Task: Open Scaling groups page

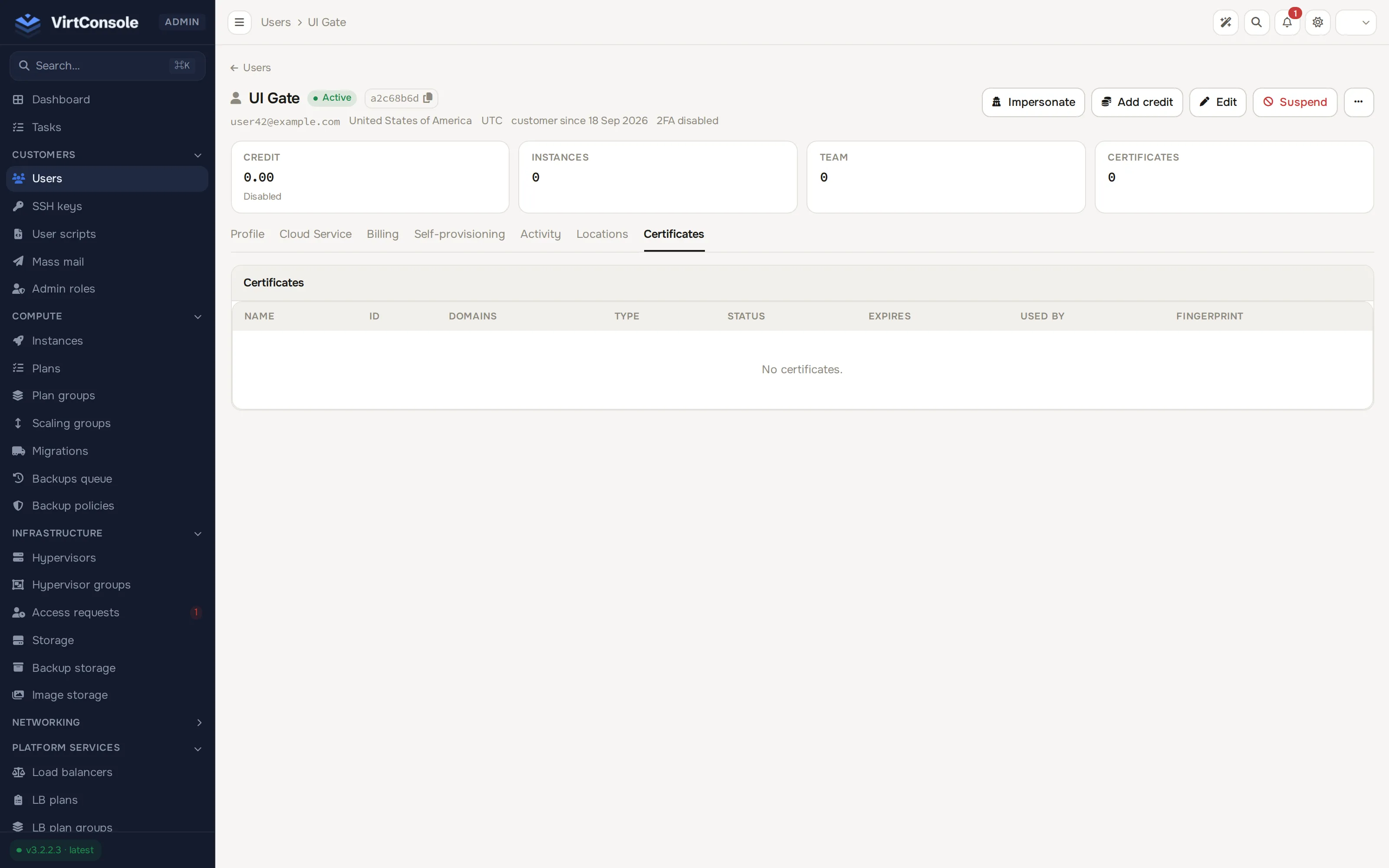Action: coord(107,423)
